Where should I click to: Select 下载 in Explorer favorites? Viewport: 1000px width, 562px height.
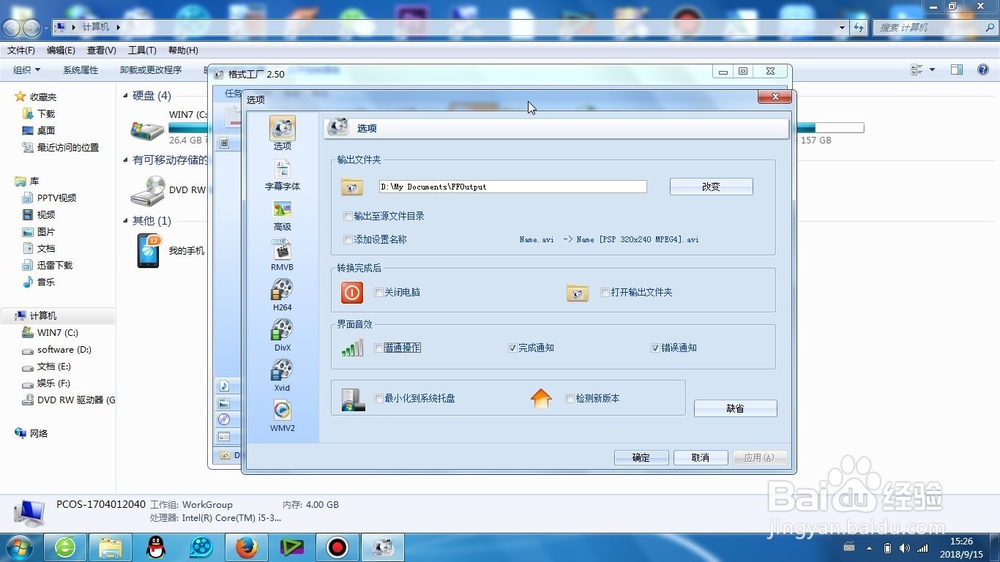click(40, 114)
